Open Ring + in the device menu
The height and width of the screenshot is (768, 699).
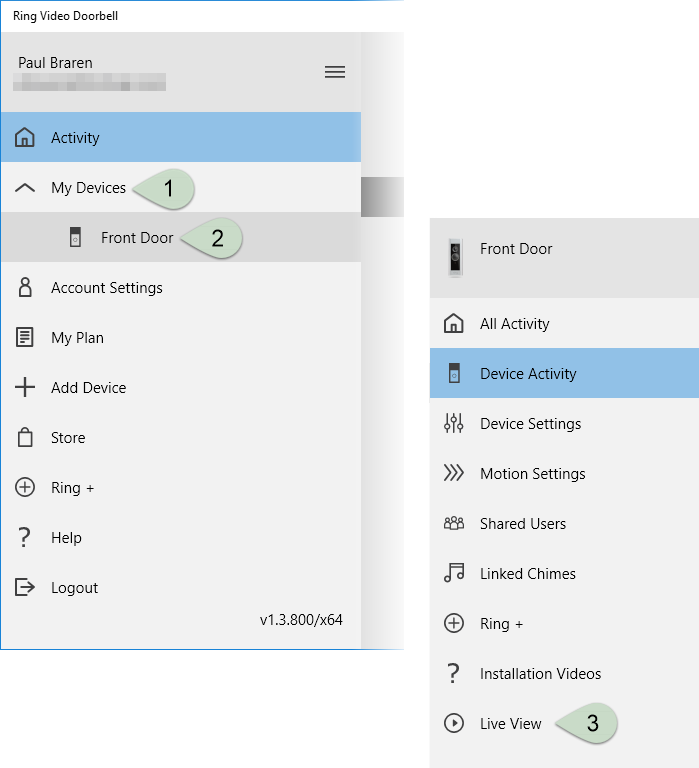pos(564,623)
